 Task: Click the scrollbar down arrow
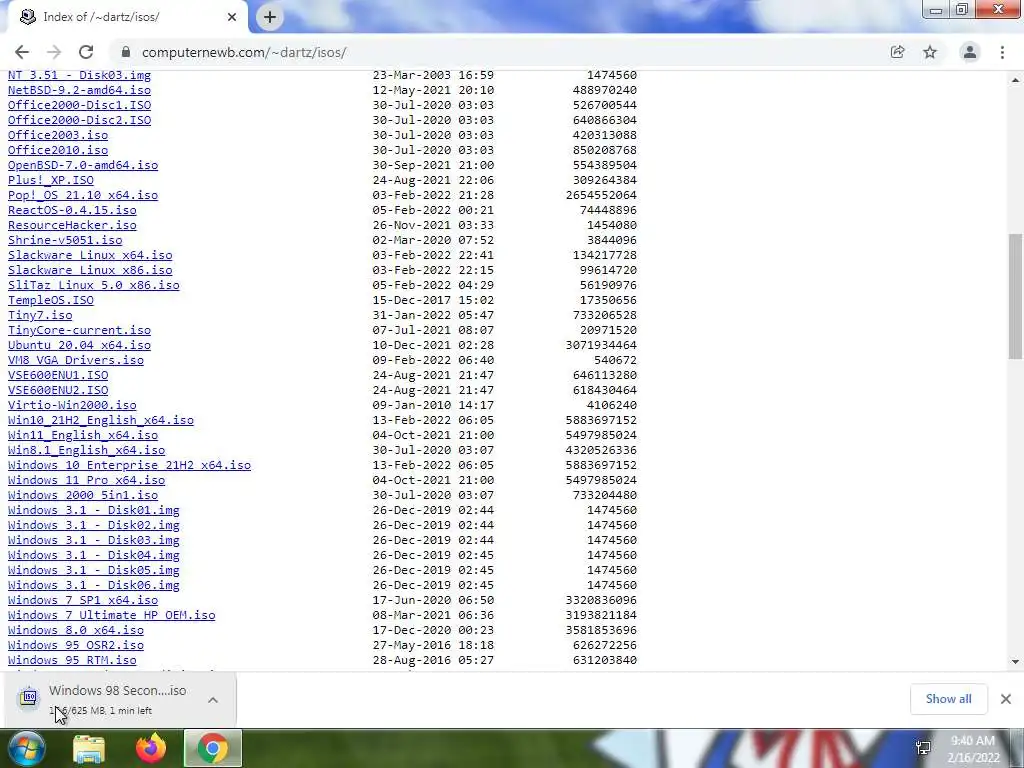coord(1015,662)
